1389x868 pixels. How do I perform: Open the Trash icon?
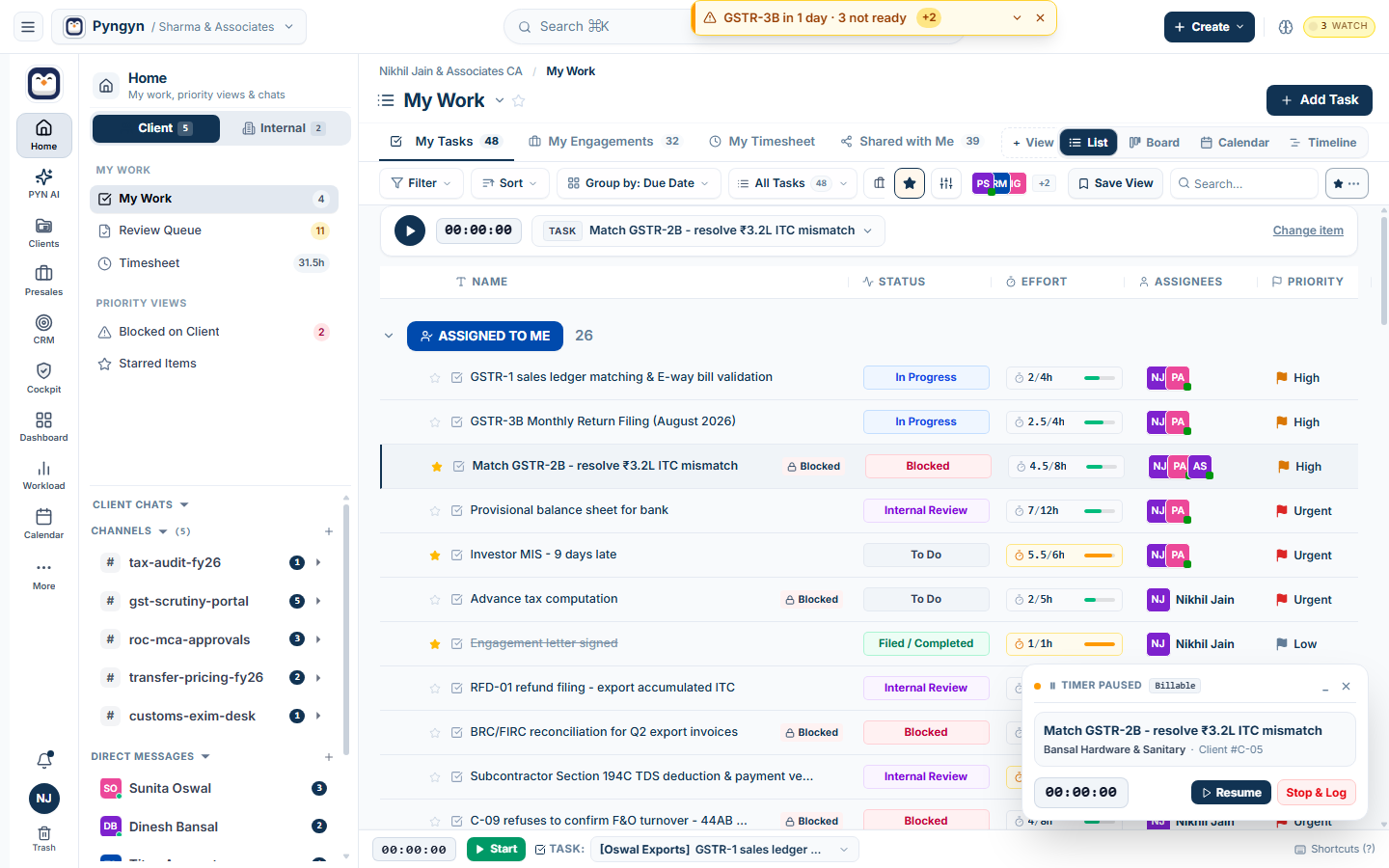click(44, 837)
